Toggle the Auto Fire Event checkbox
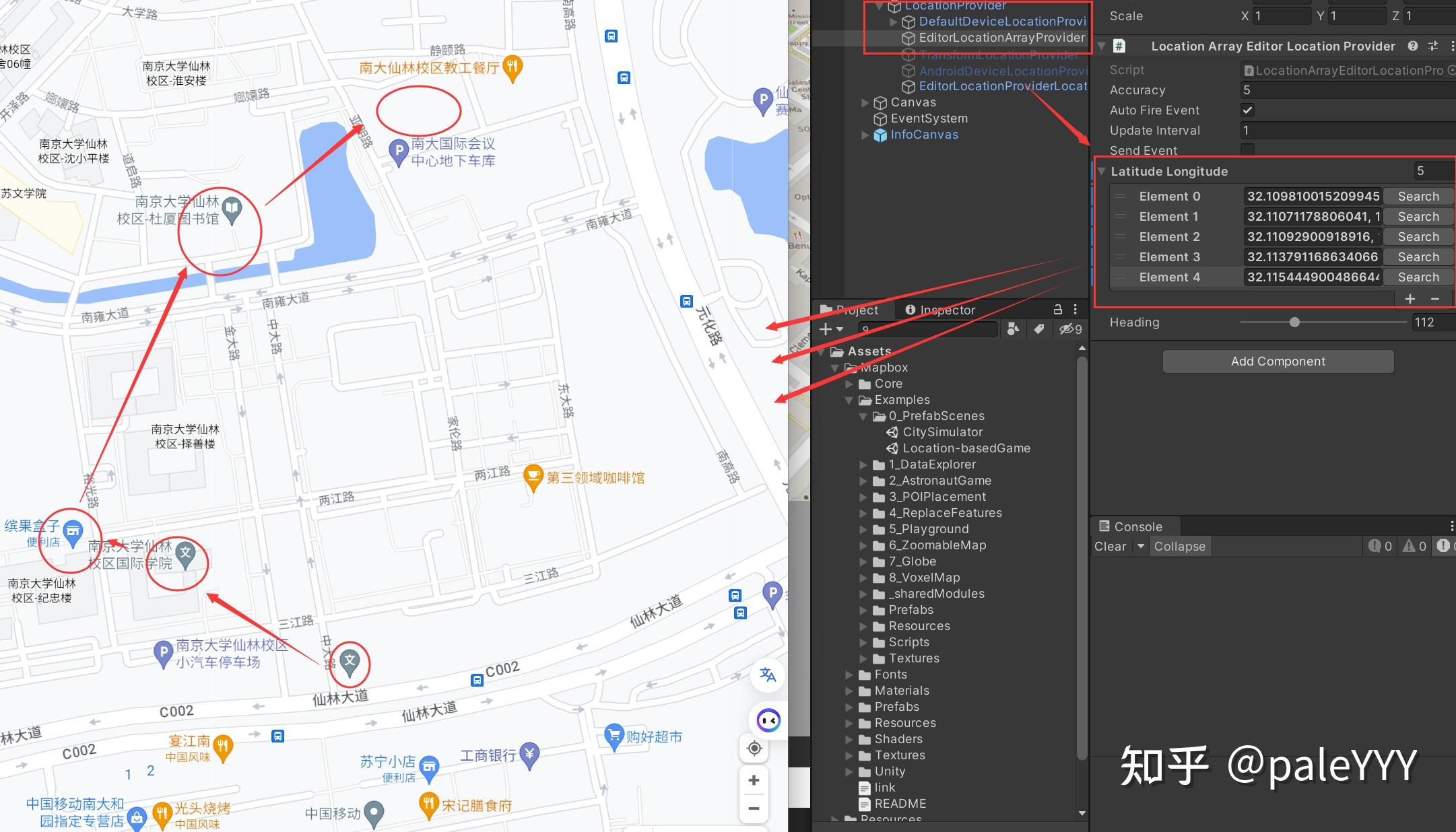The height and width of the screenshot is (832, 1456). pos(1247,110)
